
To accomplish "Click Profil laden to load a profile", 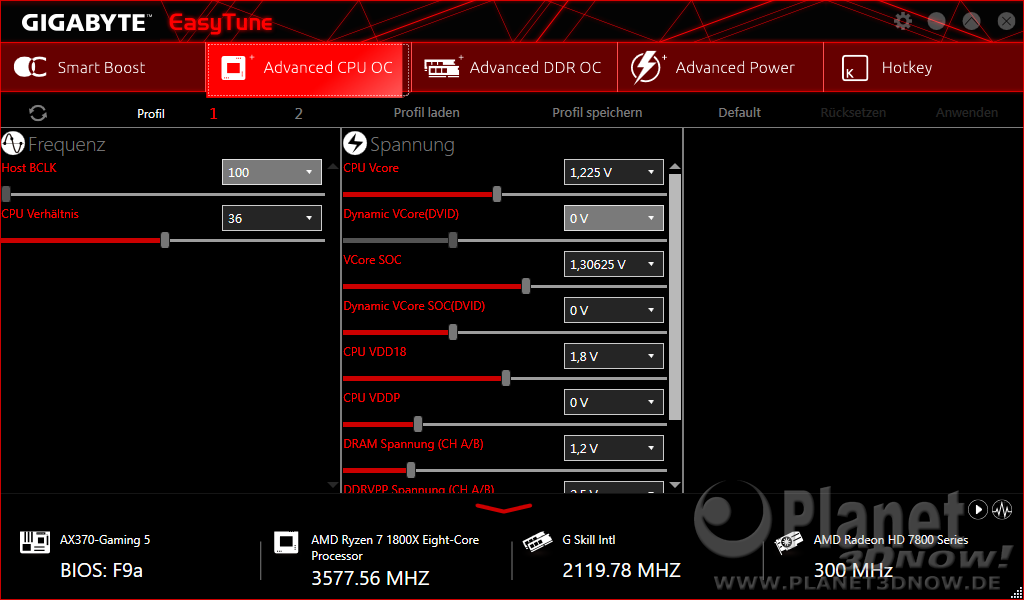I will (x=426, y=112).
